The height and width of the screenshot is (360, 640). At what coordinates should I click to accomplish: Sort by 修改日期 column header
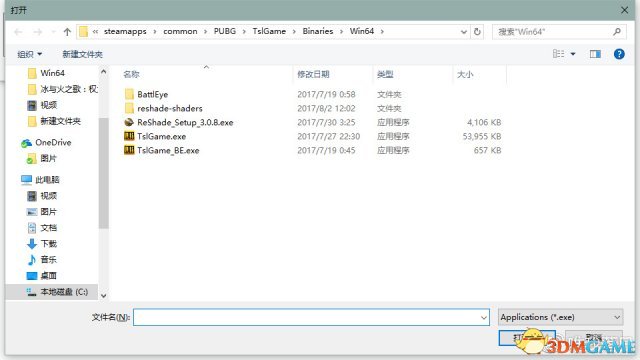pos(313,74)
